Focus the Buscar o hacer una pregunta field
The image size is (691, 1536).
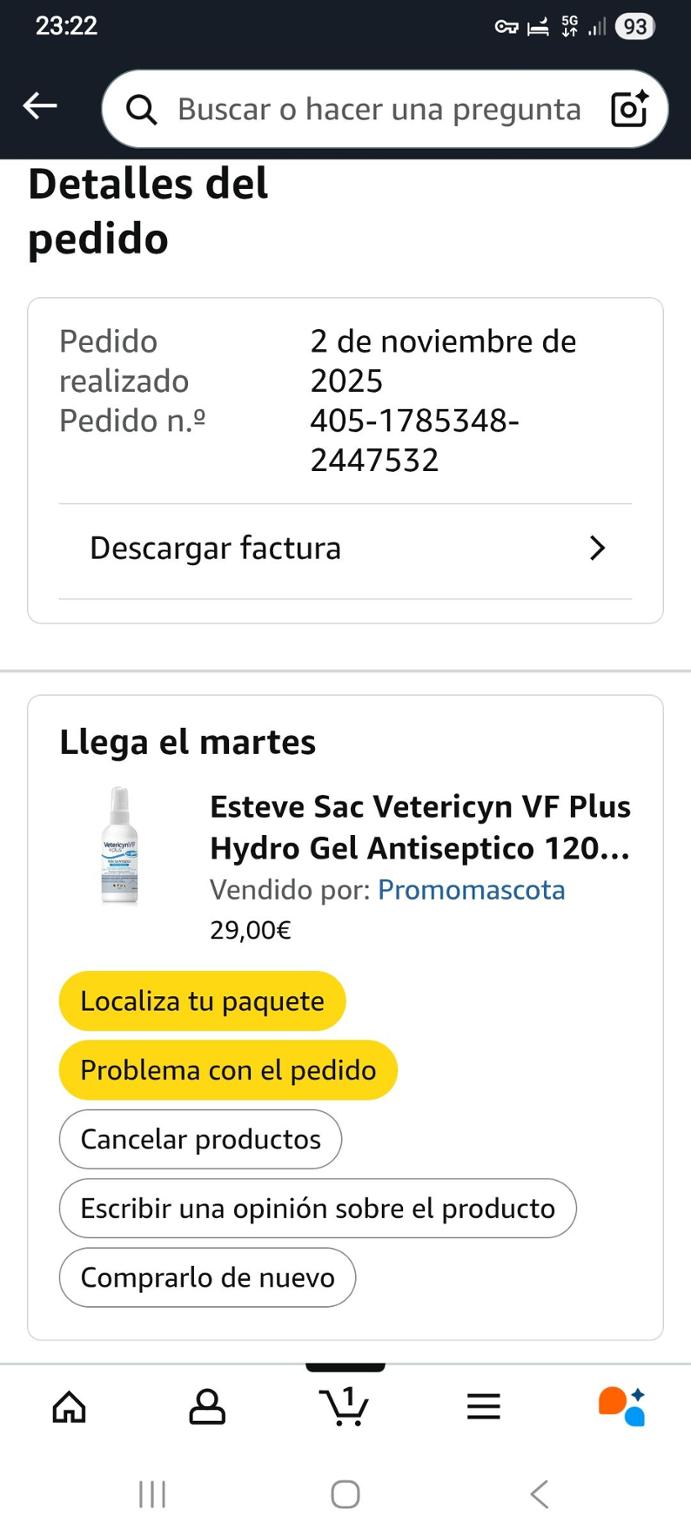pos(378,109)
